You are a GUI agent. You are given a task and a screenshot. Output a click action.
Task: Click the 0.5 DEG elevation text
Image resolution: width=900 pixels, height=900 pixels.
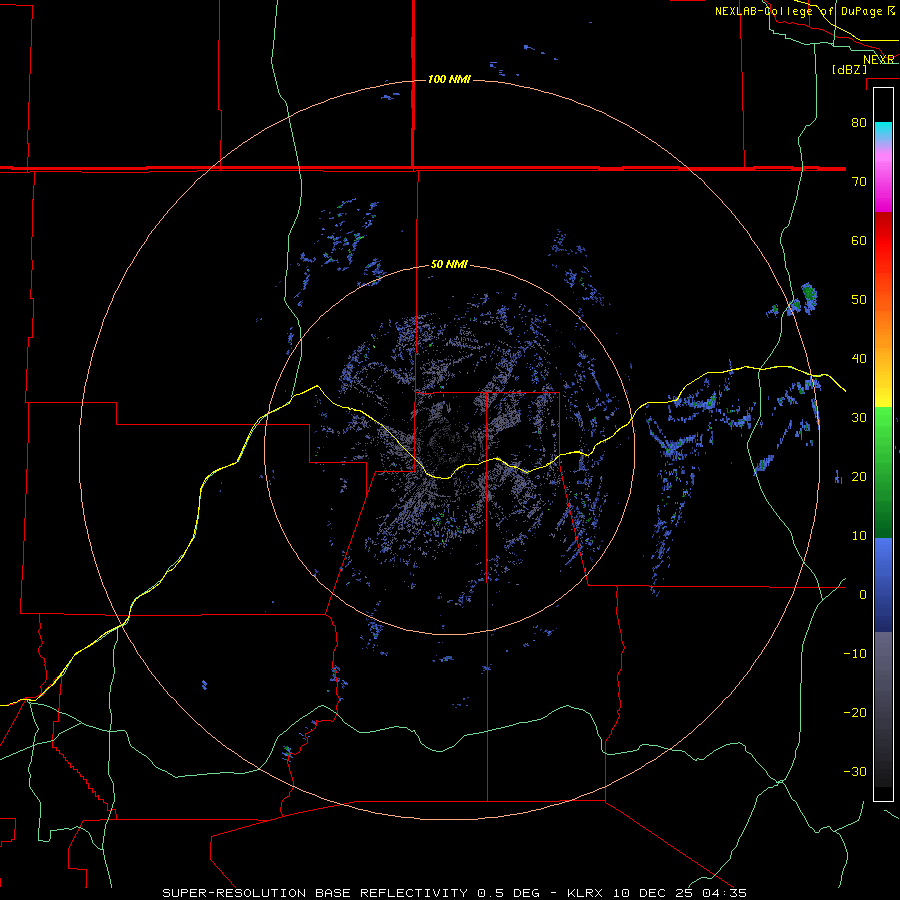point(509,893)
